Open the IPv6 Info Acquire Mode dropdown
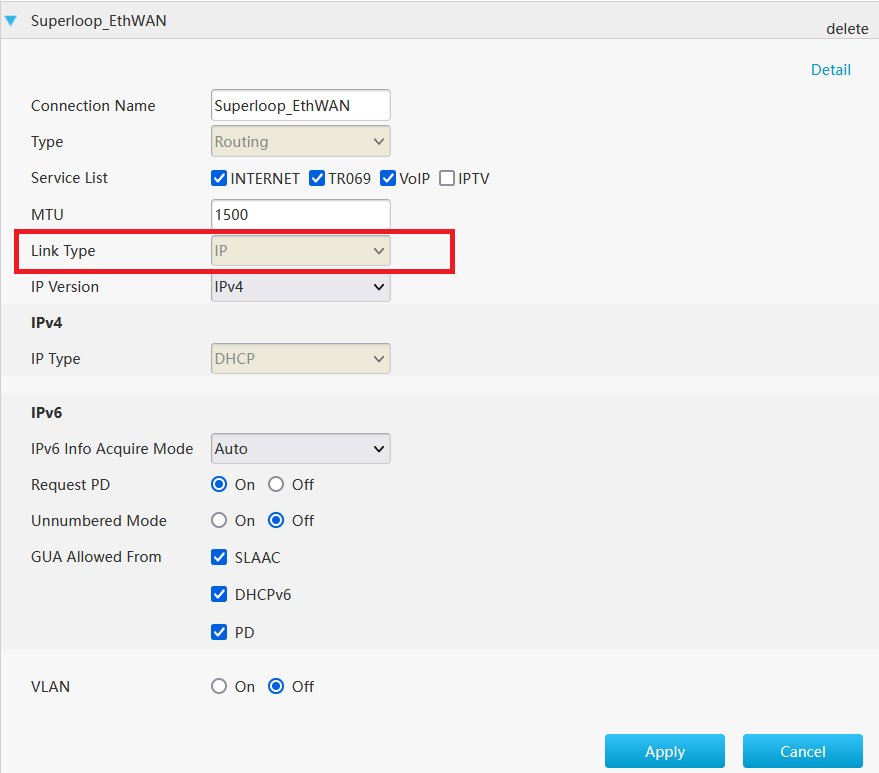This screenshot has width=879, height=773. (x=300, y=448)
